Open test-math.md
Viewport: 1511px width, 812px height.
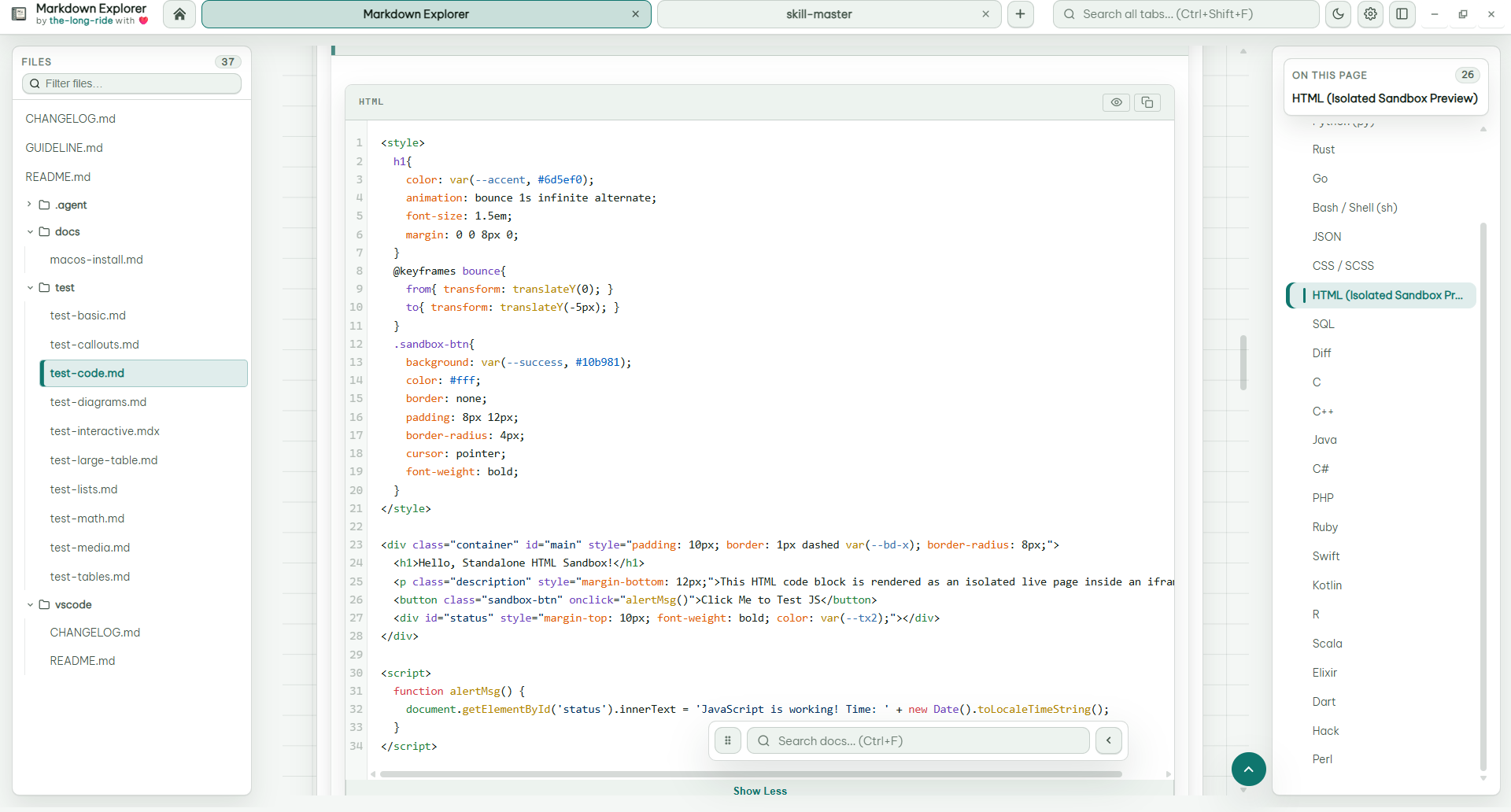tap(87, 519)
